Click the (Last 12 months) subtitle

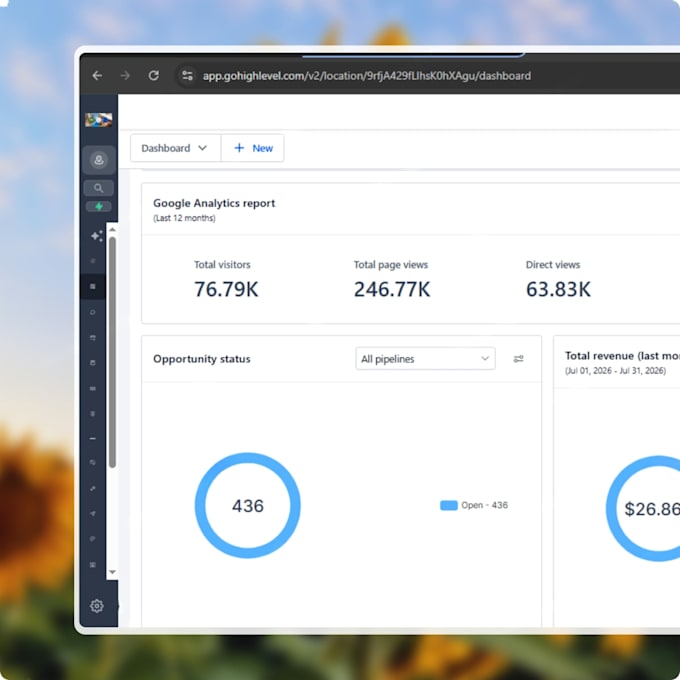coord(184,218)
